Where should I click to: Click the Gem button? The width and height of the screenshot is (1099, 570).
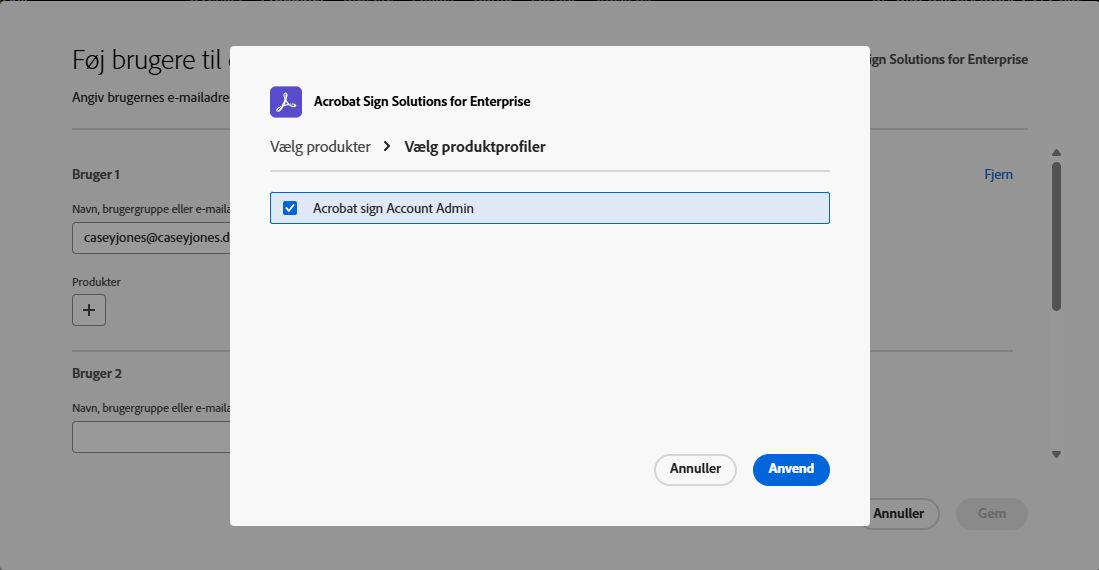pos(991,514)
